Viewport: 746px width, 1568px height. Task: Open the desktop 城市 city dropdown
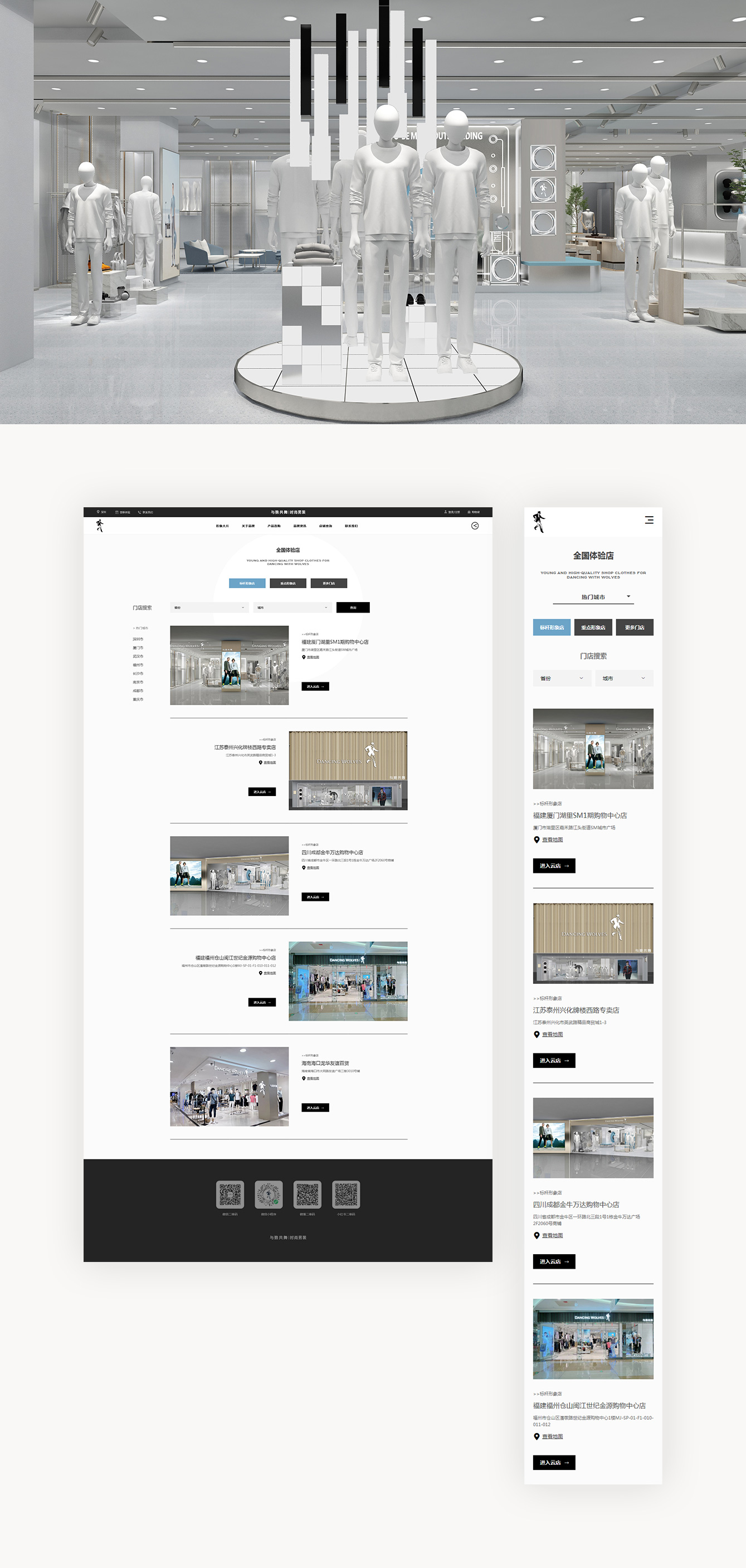point(292,608)
